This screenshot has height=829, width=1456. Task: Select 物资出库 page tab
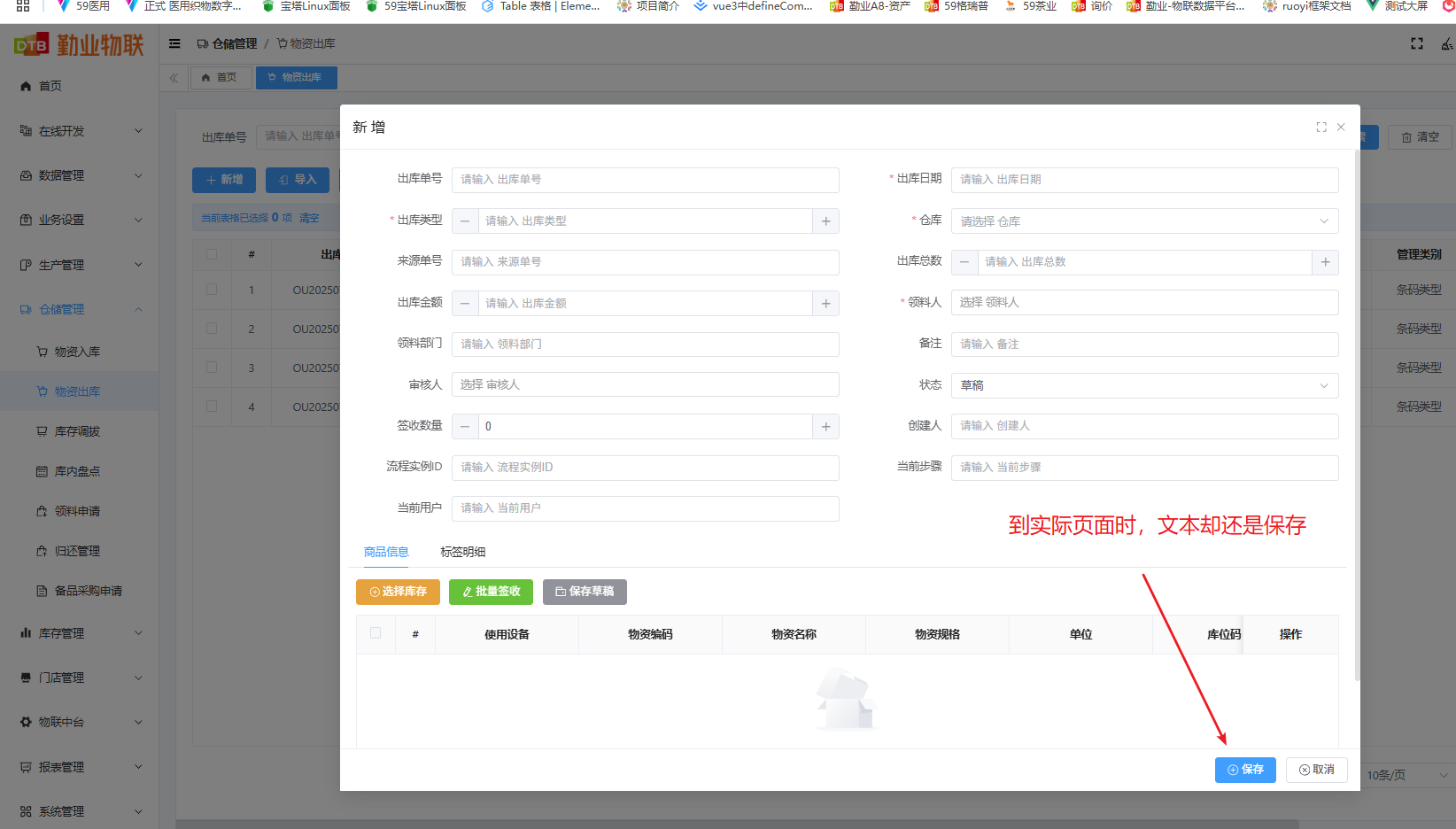[x=296, y=78]
